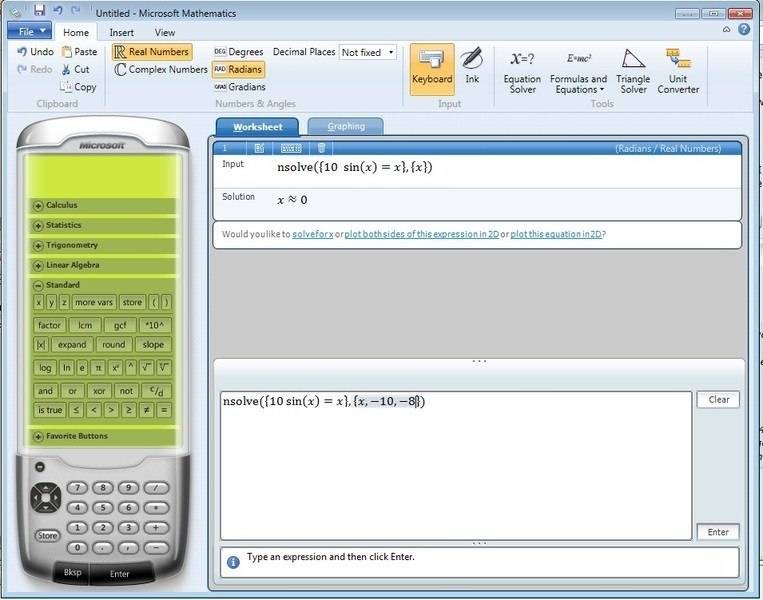
Task: Click 'plot this equation in 2D' link
Action: click(556, 234)
